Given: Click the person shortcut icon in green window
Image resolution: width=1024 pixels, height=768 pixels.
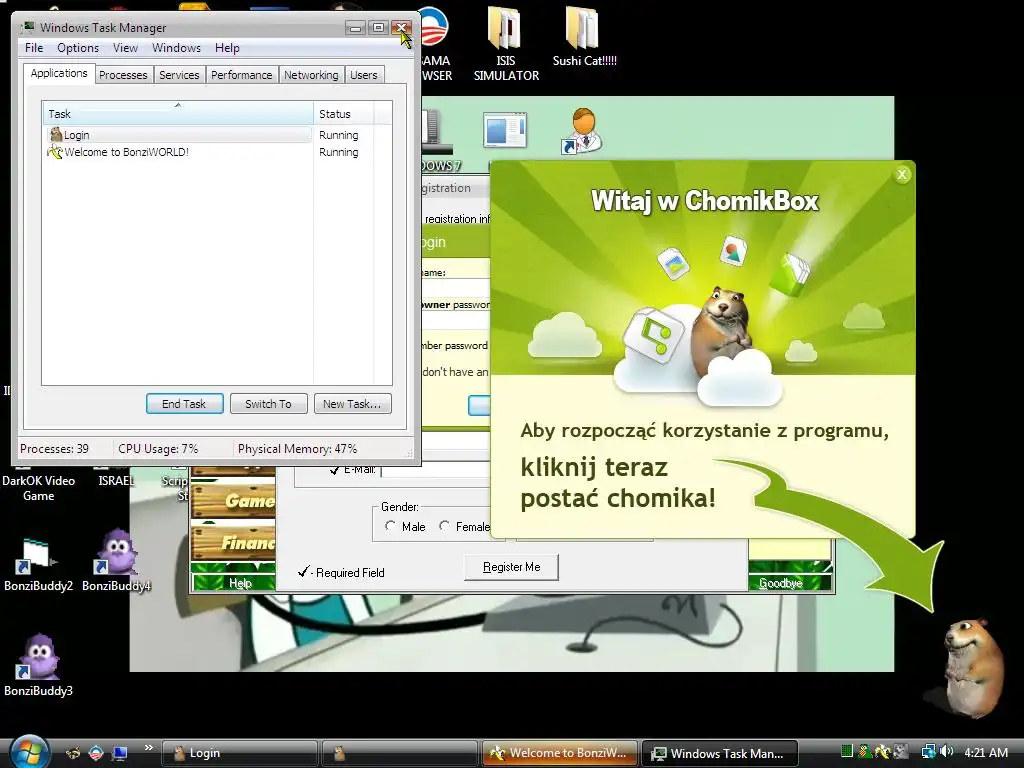Looking at the screenshot, I should point(581,131).
